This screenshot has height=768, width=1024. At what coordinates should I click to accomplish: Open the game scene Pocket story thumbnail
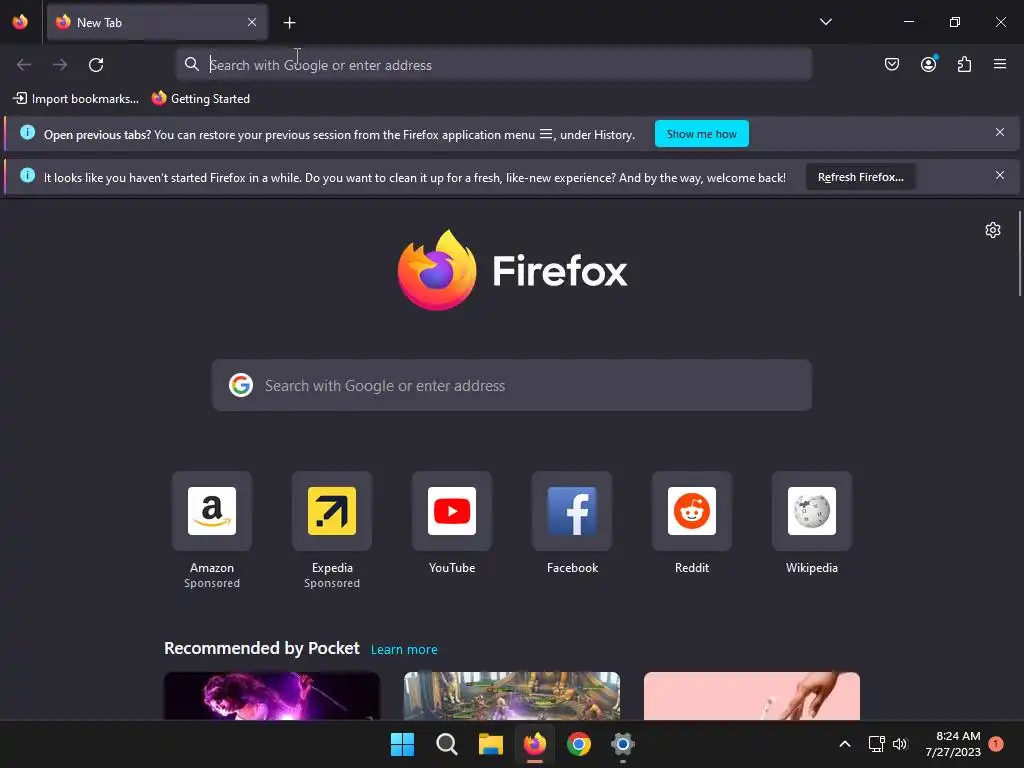[512, 696]
